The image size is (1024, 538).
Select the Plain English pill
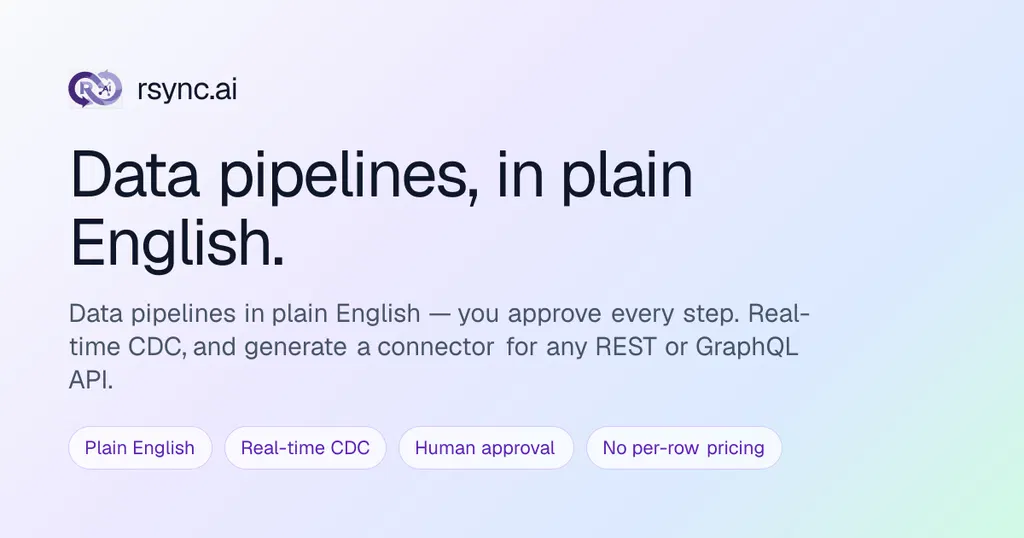(x=140, y=448)
